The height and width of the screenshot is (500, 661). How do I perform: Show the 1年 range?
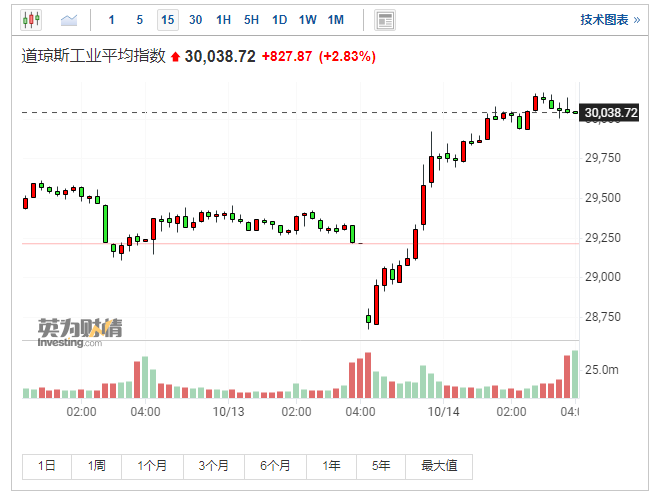331,466
